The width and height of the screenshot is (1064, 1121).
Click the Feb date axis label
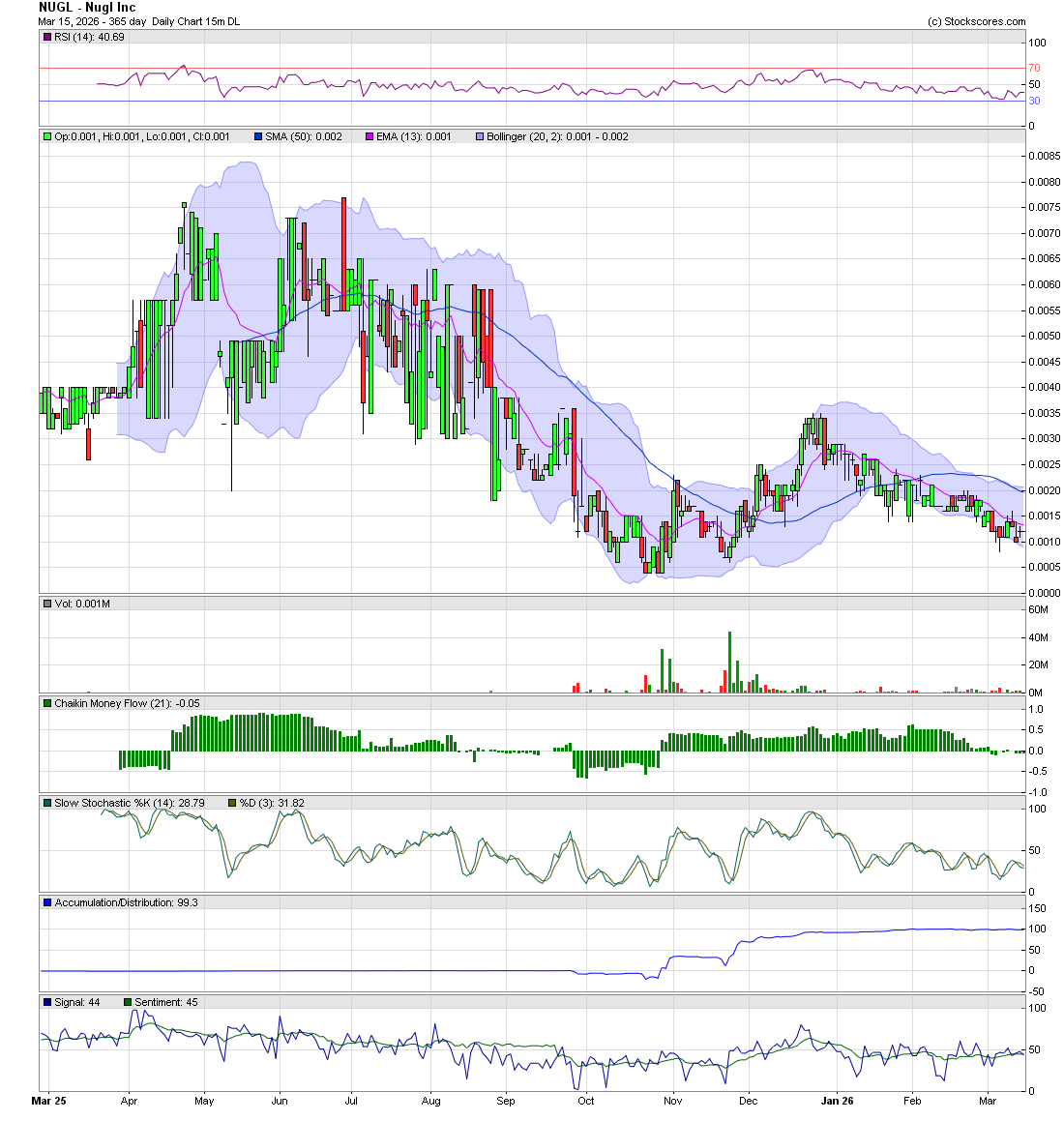point(912,1101)
